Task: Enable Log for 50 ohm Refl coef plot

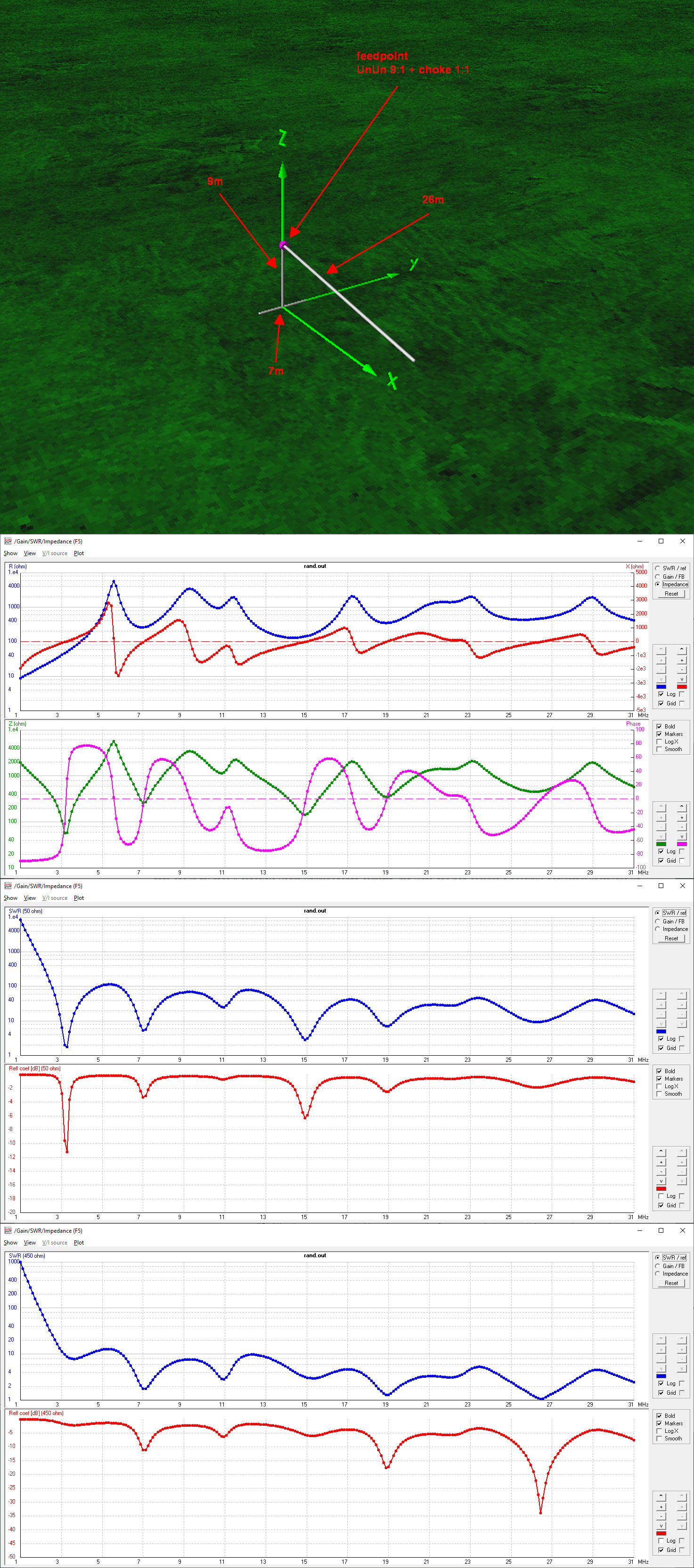Action: pyautogui.click(x=661, y=1196)
